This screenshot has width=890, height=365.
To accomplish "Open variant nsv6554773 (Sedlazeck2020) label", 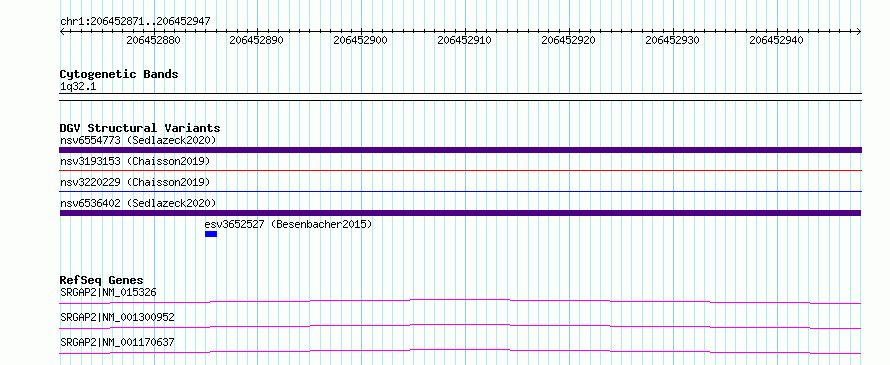I will (x=138, y=140).
